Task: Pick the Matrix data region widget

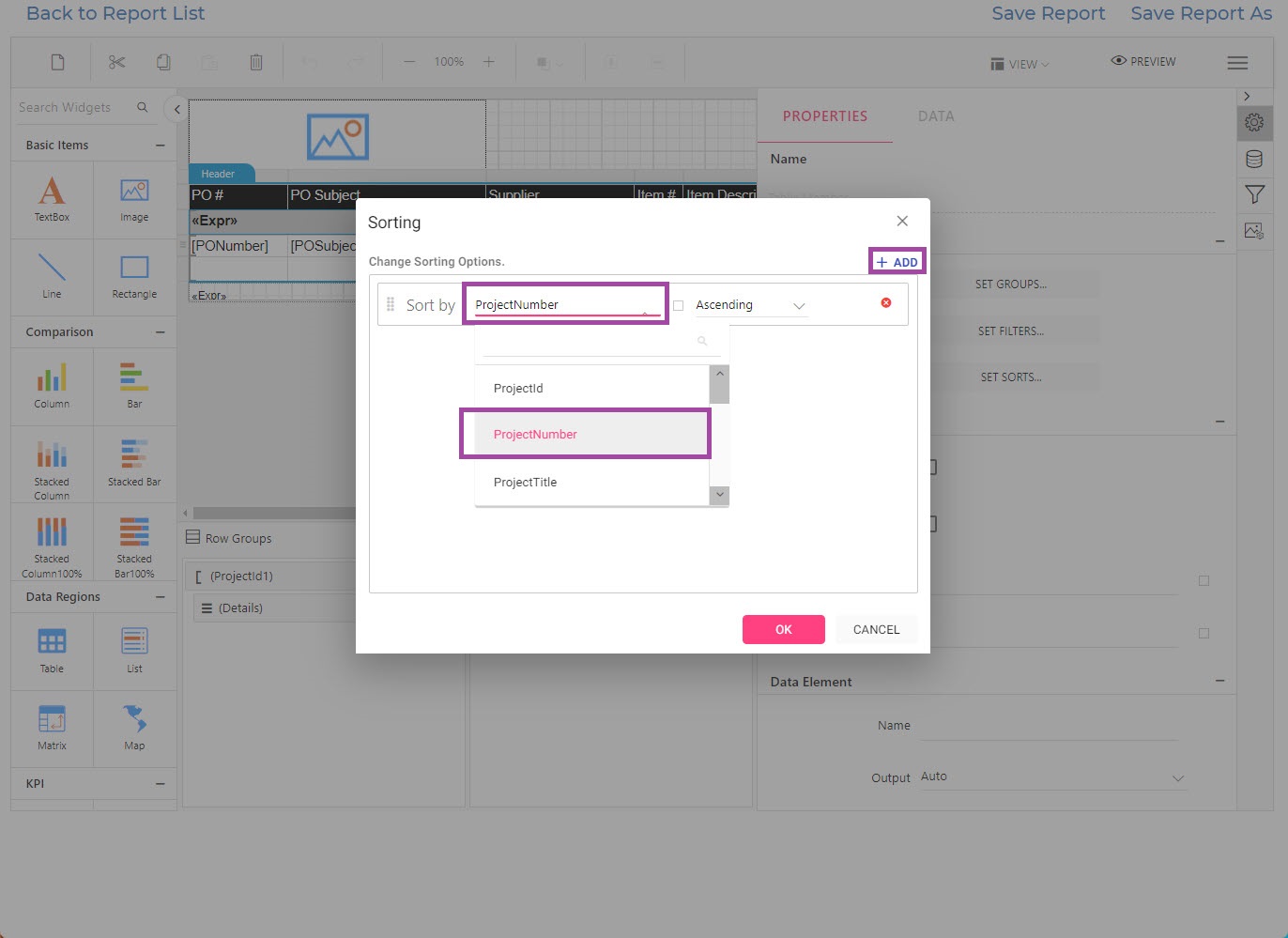Action: pyautogui.click(x=52, y=727)
